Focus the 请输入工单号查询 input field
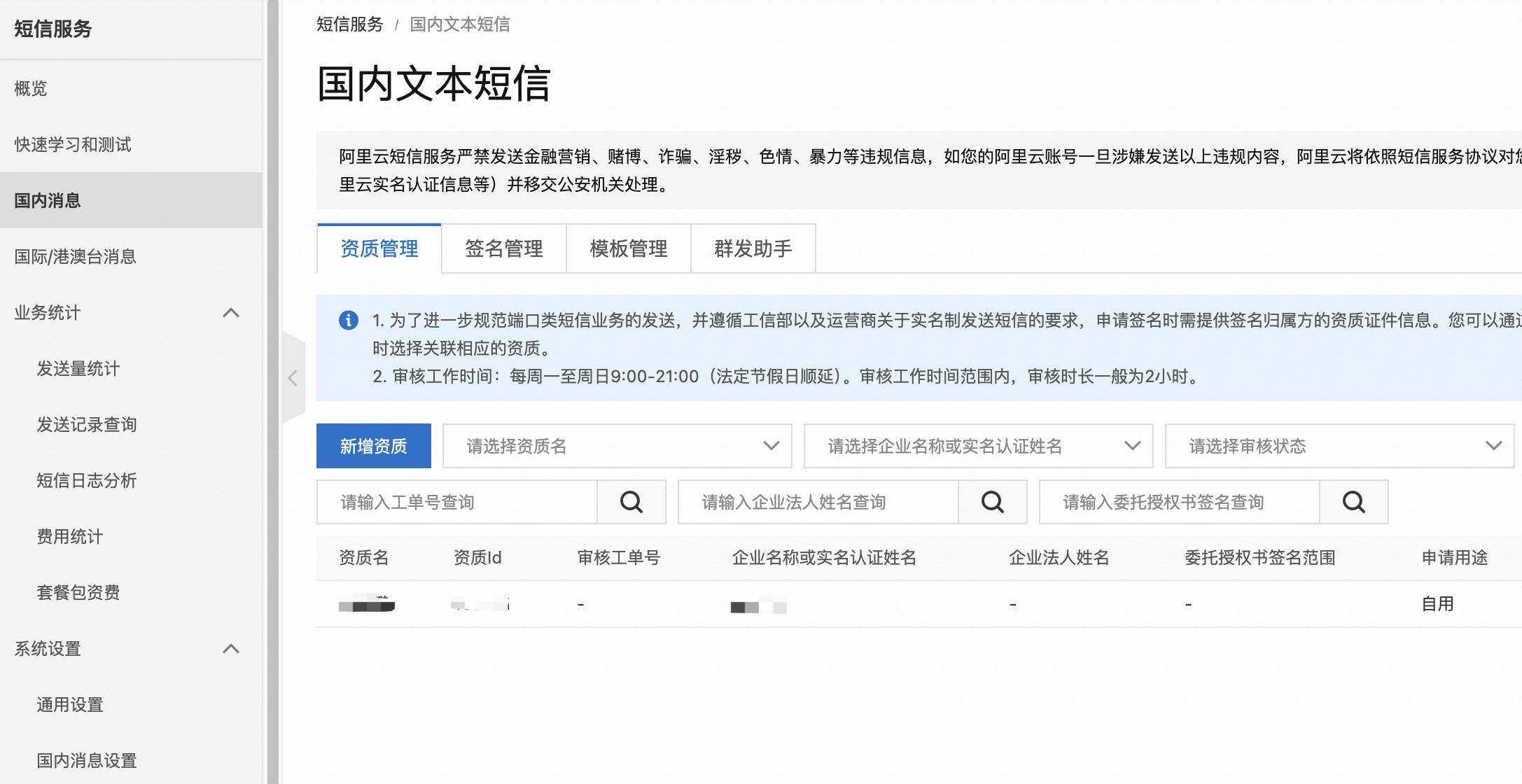 (457, 502)
